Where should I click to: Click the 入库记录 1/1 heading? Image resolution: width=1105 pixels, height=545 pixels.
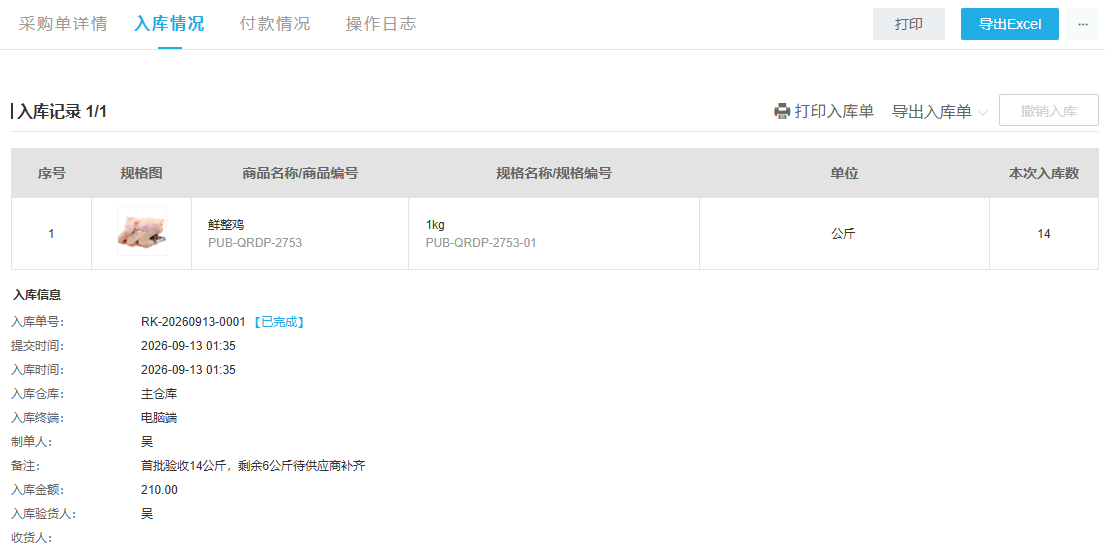tap(61, 111)
